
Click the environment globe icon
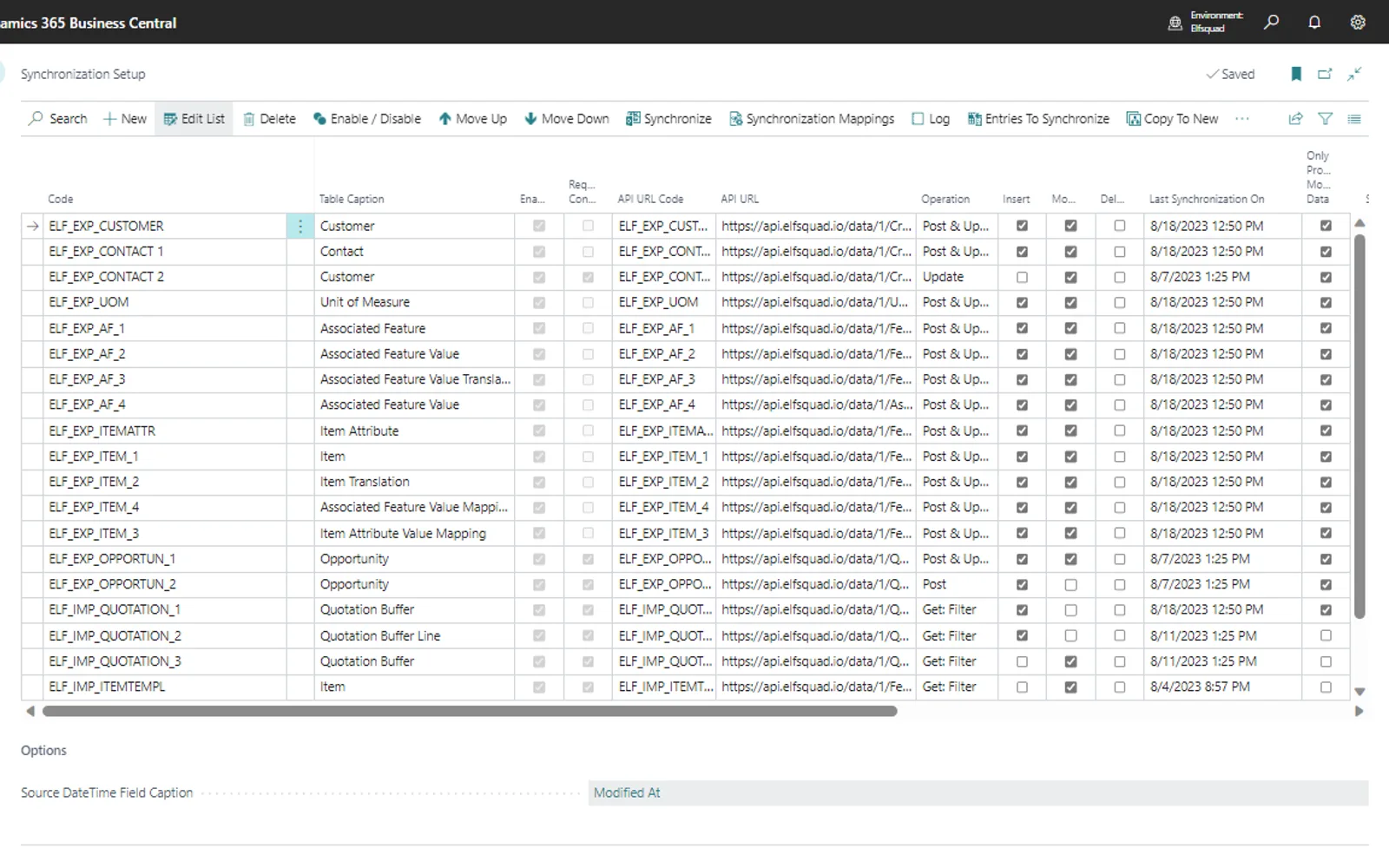(1175, 23)
